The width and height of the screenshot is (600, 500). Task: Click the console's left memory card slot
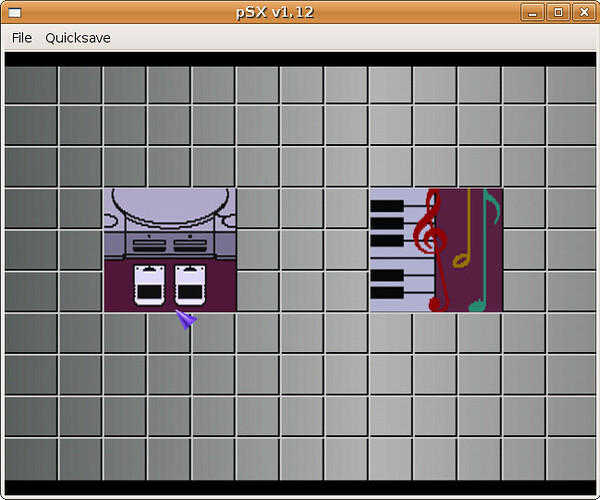pyautogui.click(x=149, y=245)
